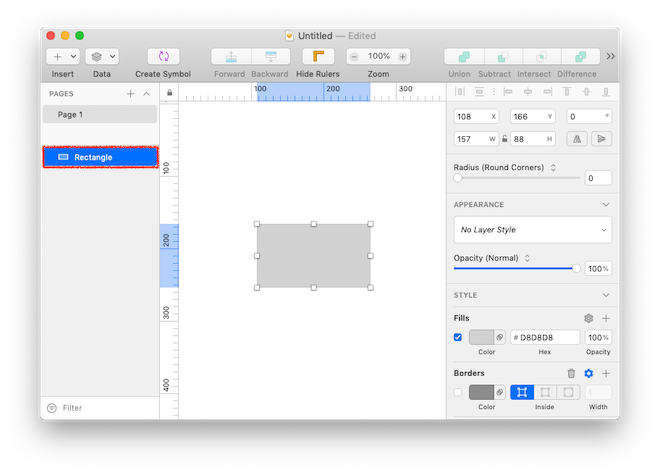This screenshot has height=473, width=660.
Task: Click the Hex color input field
Action: [x=547, y=338]
